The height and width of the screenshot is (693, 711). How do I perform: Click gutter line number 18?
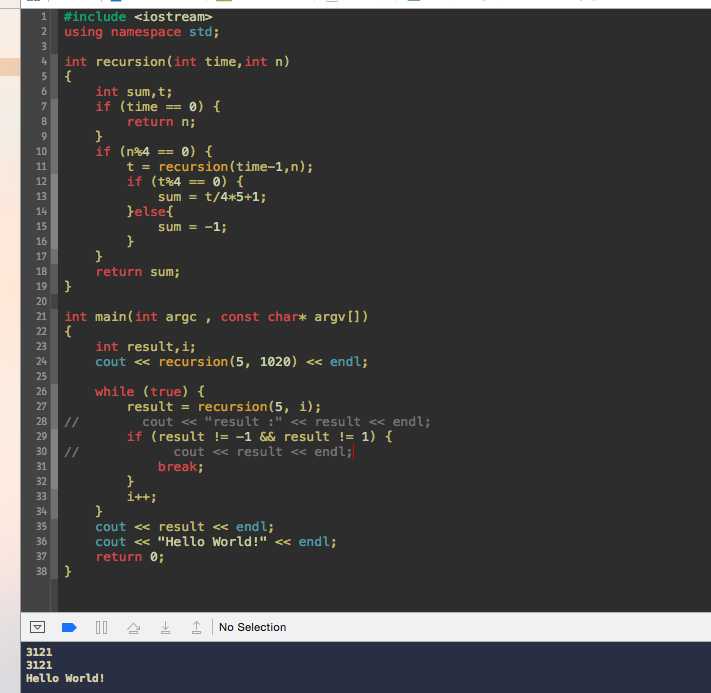point(41,271)
